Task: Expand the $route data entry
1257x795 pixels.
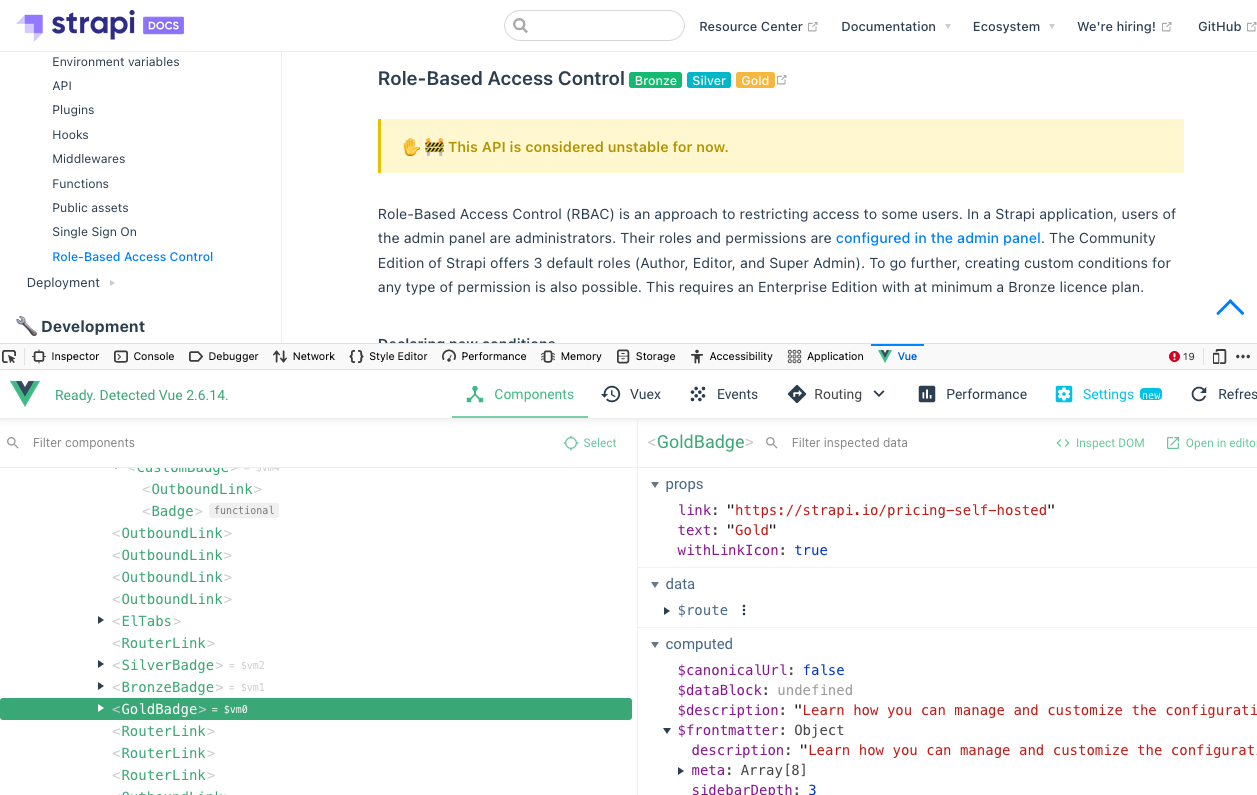Action: (x=668, y=610)
